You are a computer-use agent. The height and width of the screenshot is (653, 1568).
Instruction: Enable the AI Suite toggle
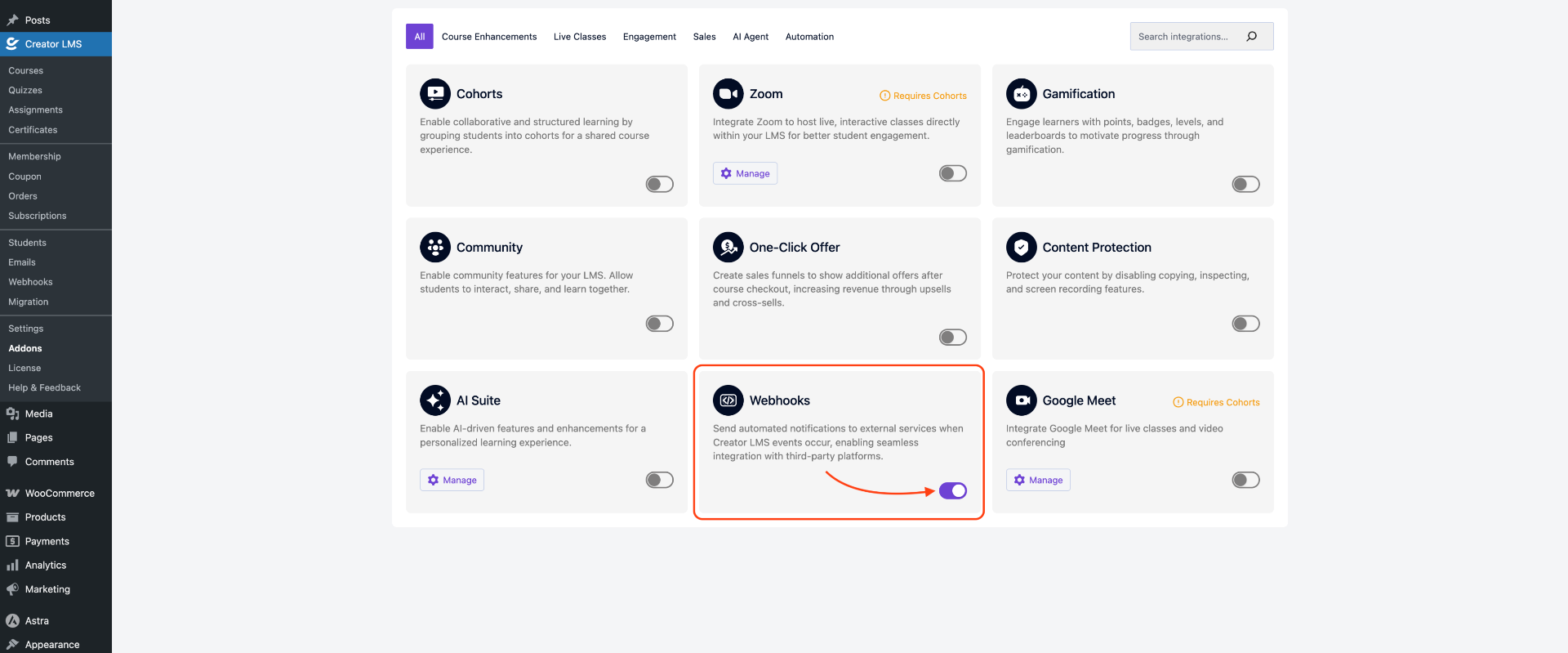660,480
